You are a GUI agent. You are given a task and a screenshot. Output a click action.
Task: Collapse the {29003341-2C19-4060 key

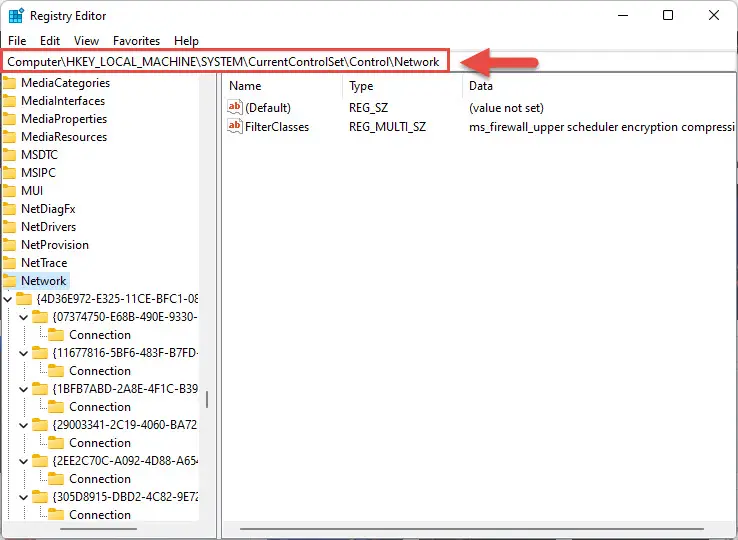pyautogui.click(x=24, y=425)
